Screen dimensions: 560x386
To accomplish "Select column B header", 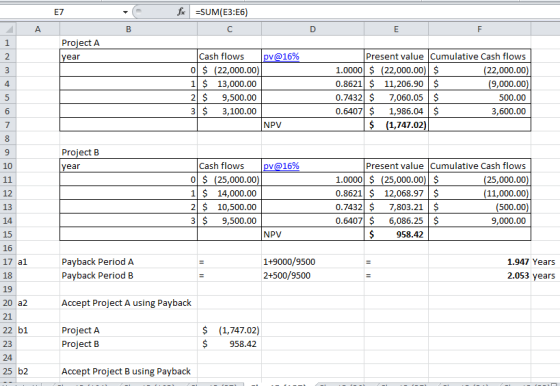I will (129, 29).
